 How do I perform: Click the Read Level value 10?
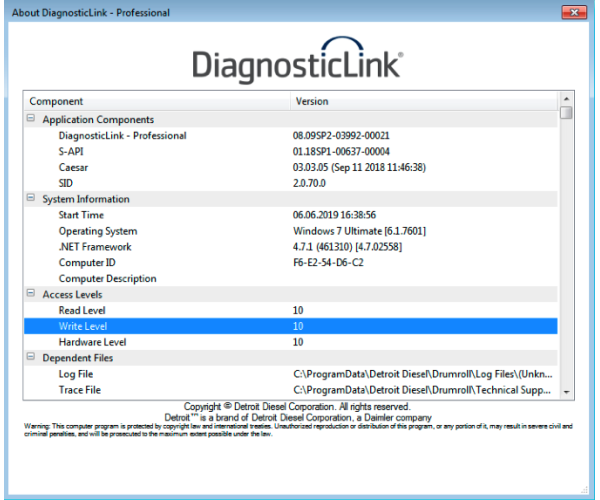click(298, 310)
